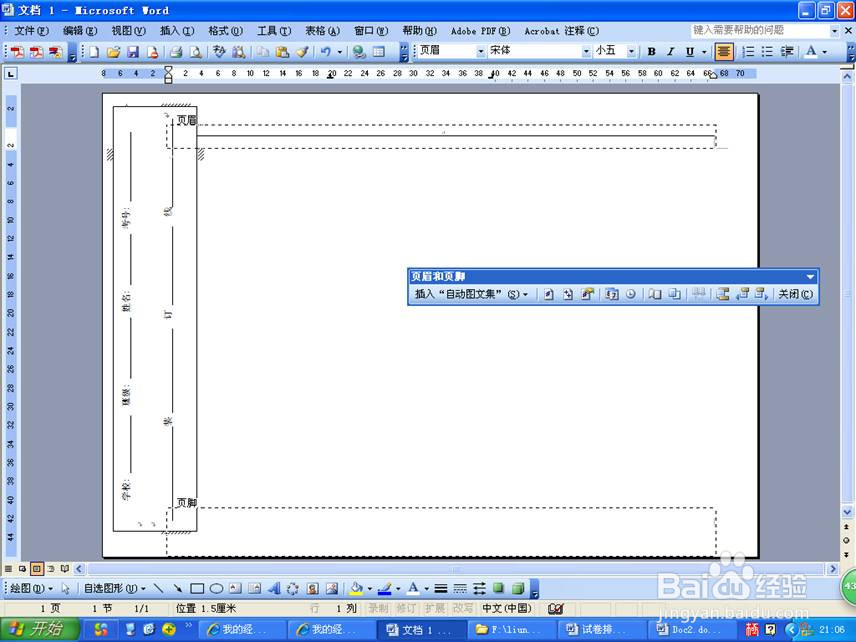
Task: Click the ruler tab-type selector box
Action: click(11, 73)
